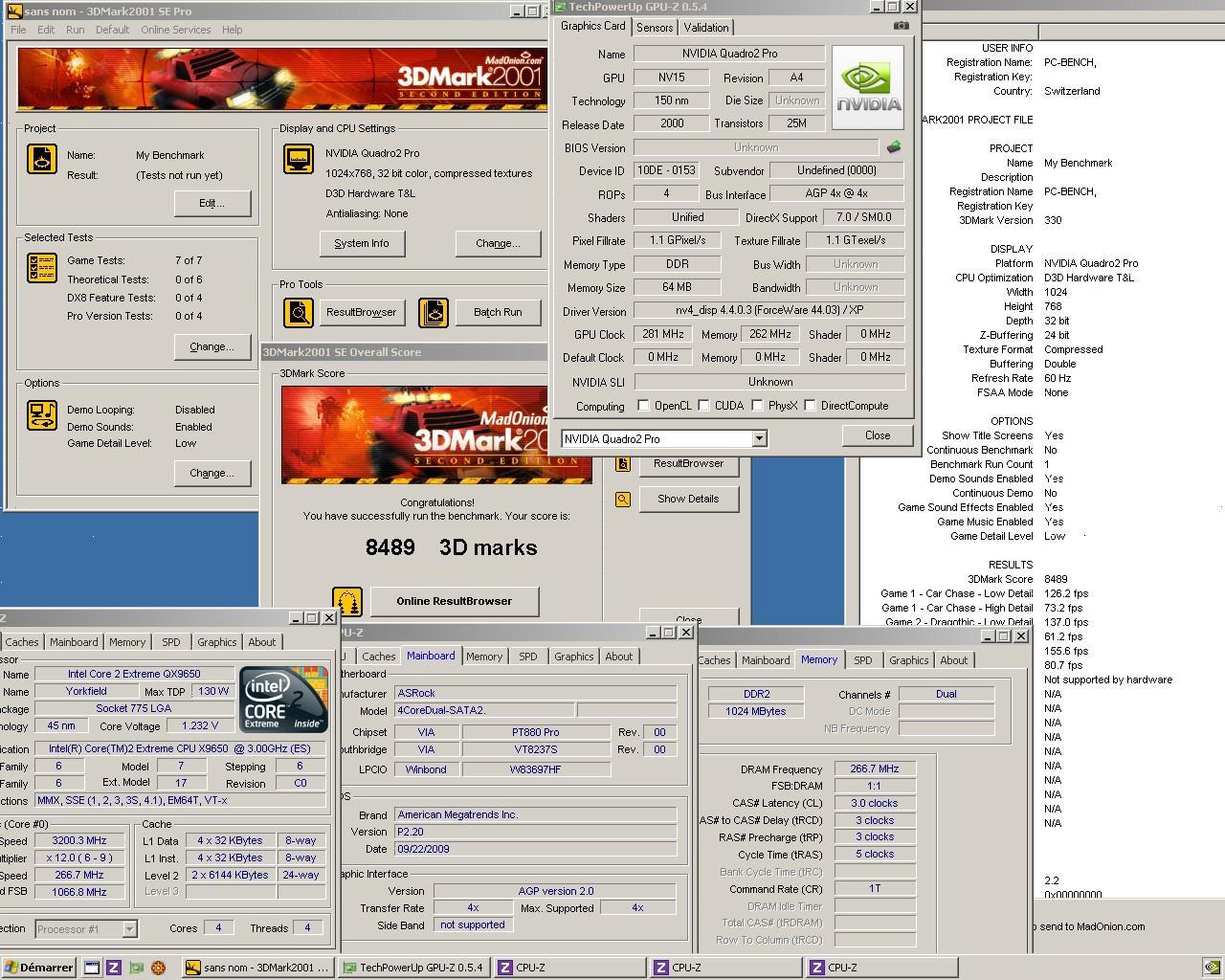1225x980 pixels.
Task: Open SPD tab in the CPU-Z Mainboard window
Action: 528,657
